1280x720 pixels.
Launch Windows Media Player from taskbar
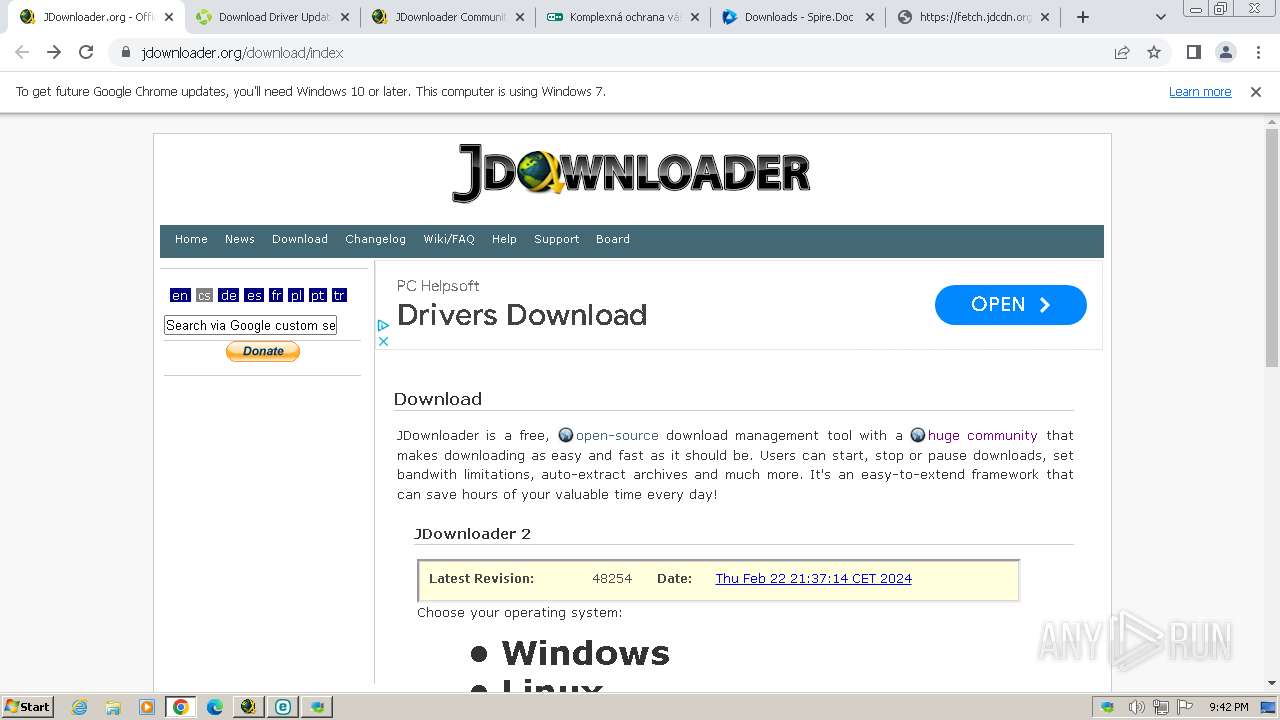(147, 707)
